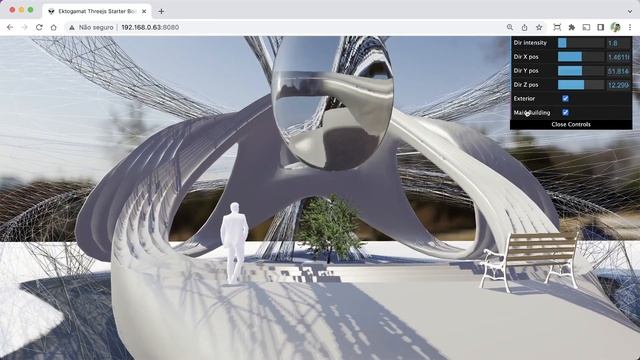Go forward in browser history
640x360 pixels.
point(24,27)
